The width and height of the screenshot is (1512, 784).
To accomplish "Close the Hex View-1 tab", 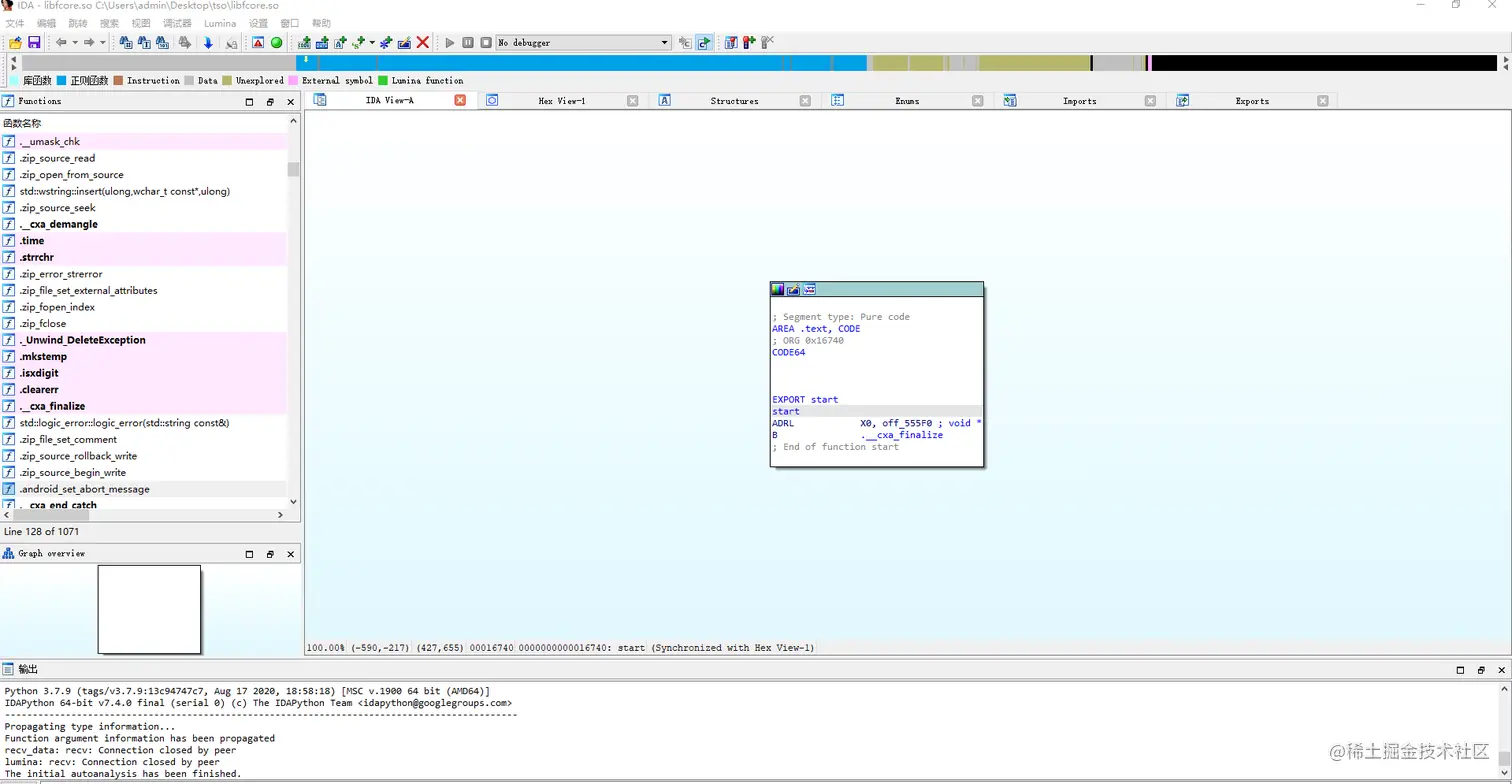I will click(633, 101).
